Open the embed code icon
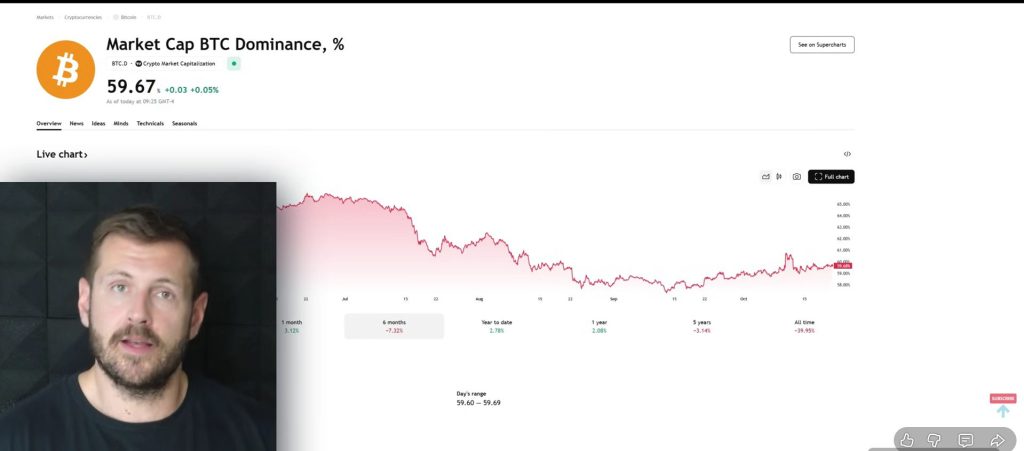The width and height of the screenshot is (1024, 451). 847,154
